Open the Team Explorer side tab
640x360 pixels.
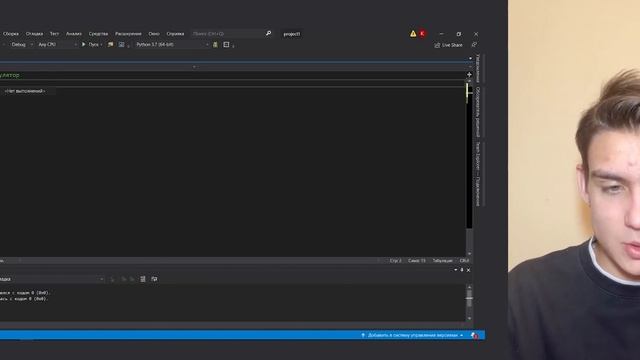pos(478,174)
